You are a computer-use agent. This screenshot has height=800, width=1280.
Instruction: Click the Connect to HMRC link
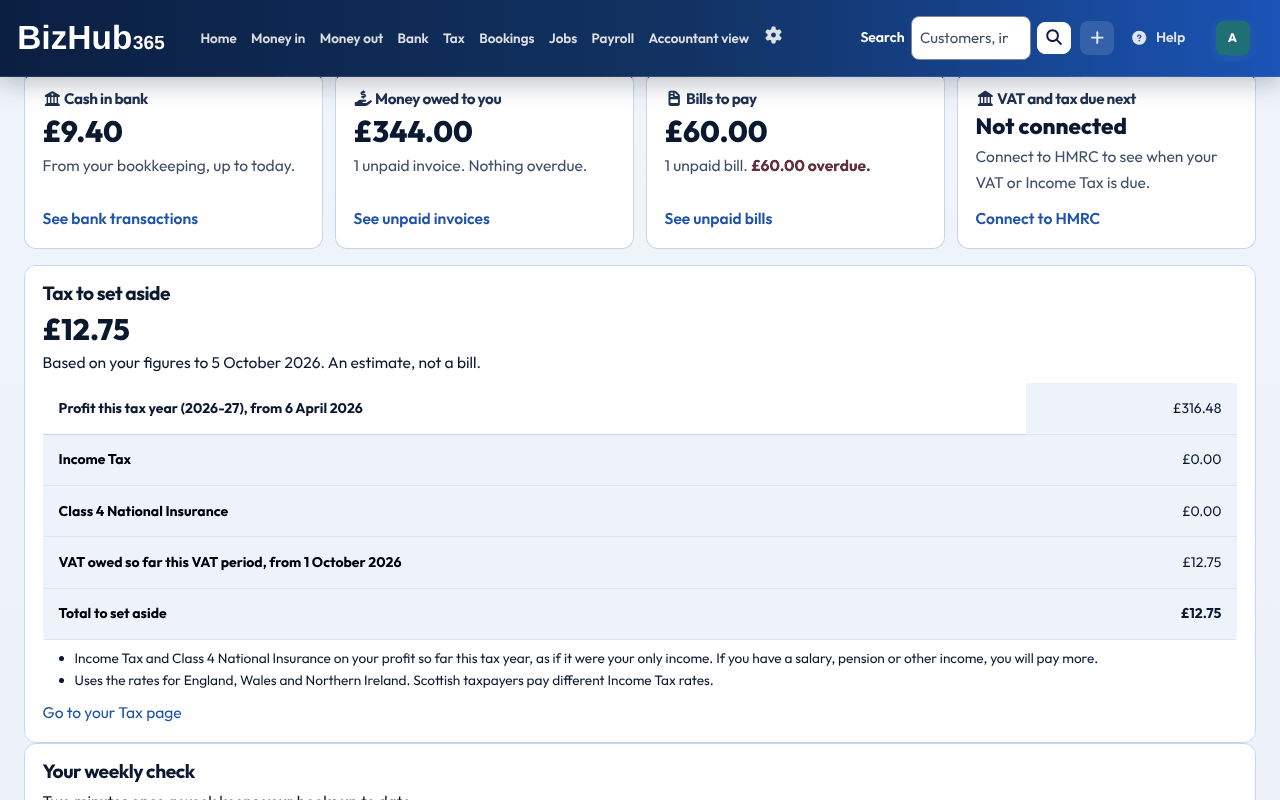[x=1038, y=219]
